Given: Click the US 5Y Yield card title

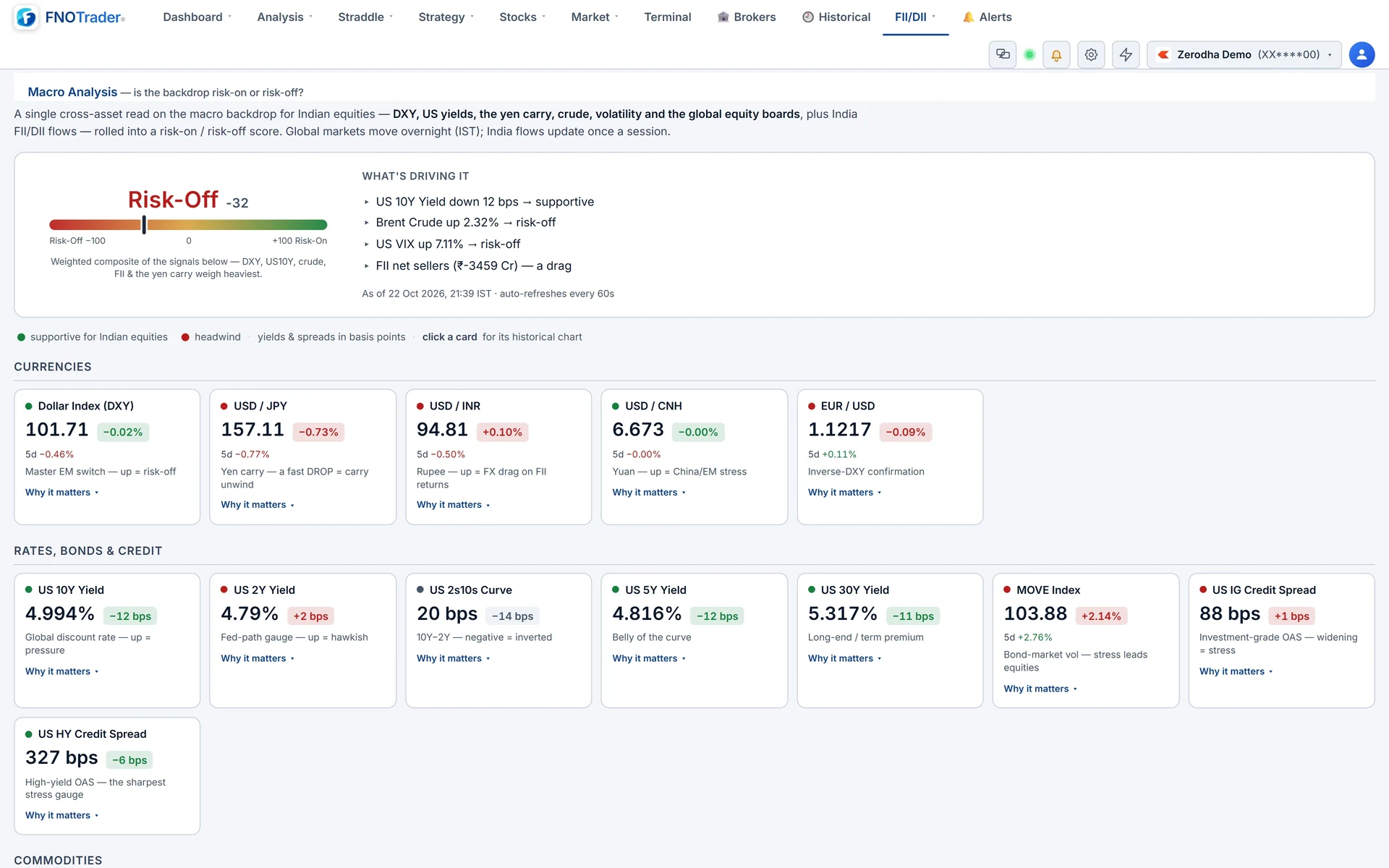Looking at the screenshot, I should (x=655, y=590).
